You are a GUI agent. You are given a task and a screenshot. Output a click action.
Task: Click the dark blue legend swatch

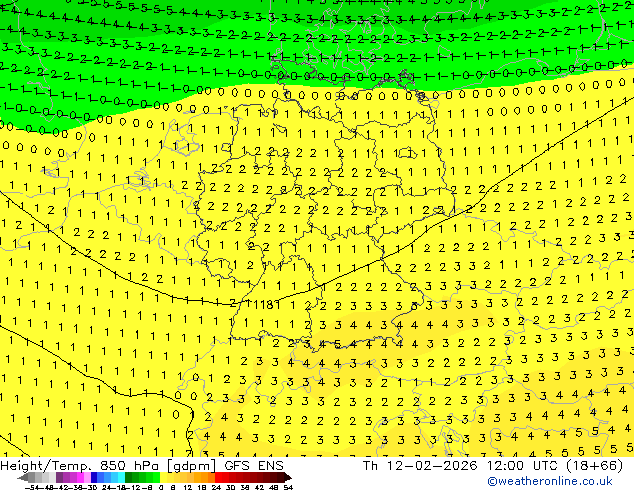(94, 478)
